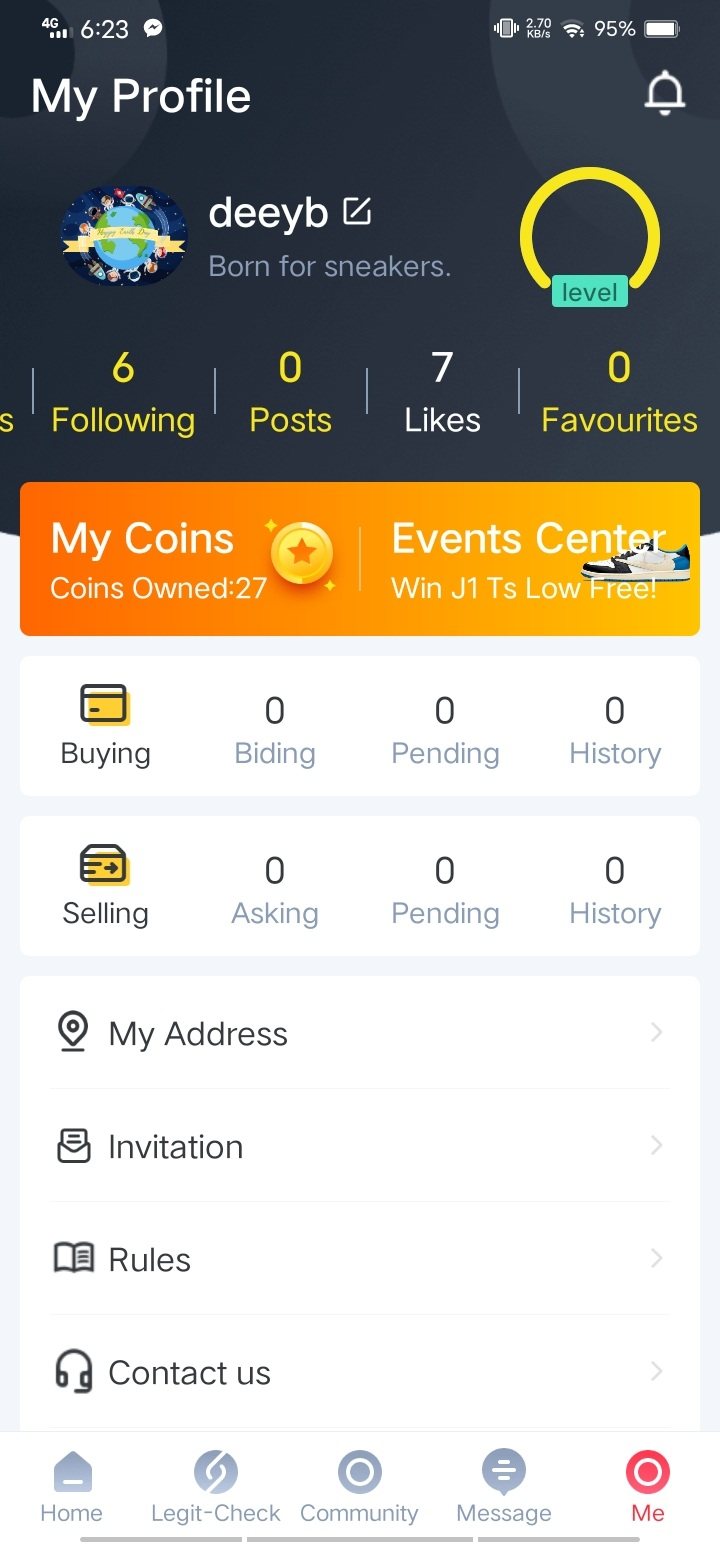Show Buying Pending orders
This screenshot has width=720, height=1544.
pyautogui.click(x=445, y=728)
